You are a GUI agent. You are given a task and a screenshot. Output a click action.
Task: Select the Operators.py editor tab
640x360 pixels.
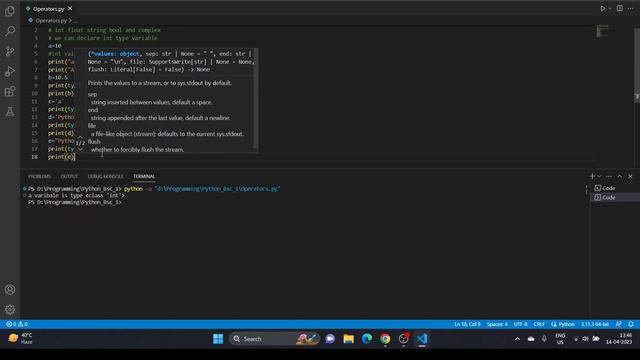click(49, 9)
